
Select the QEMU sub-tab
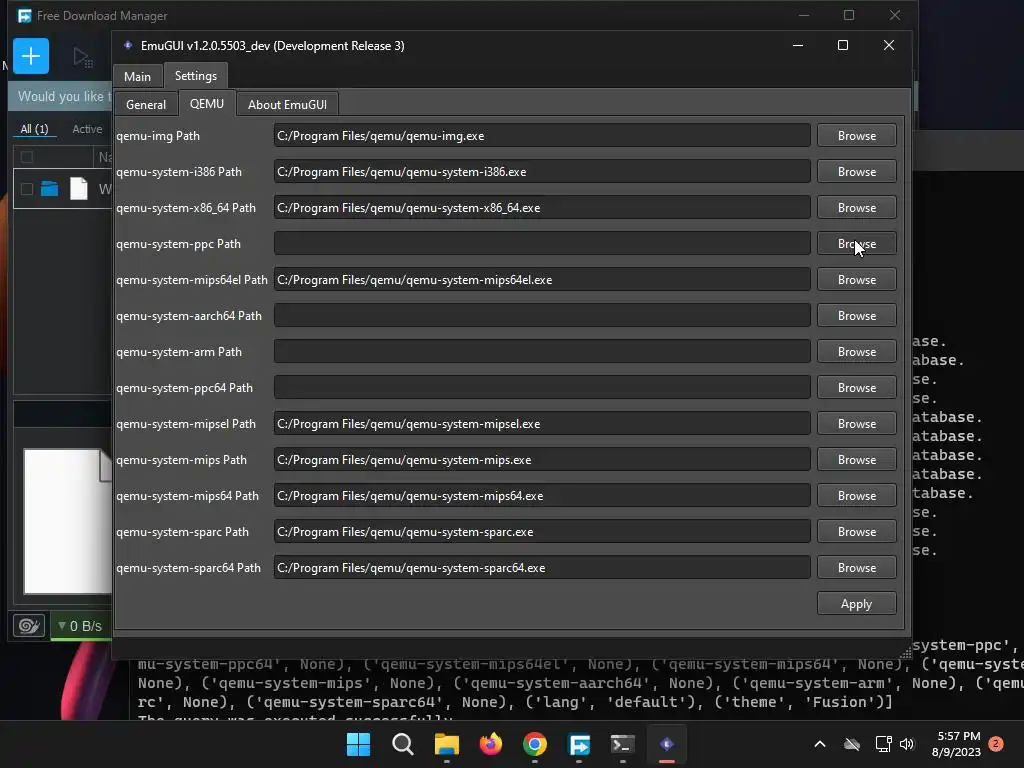[206, 104]
